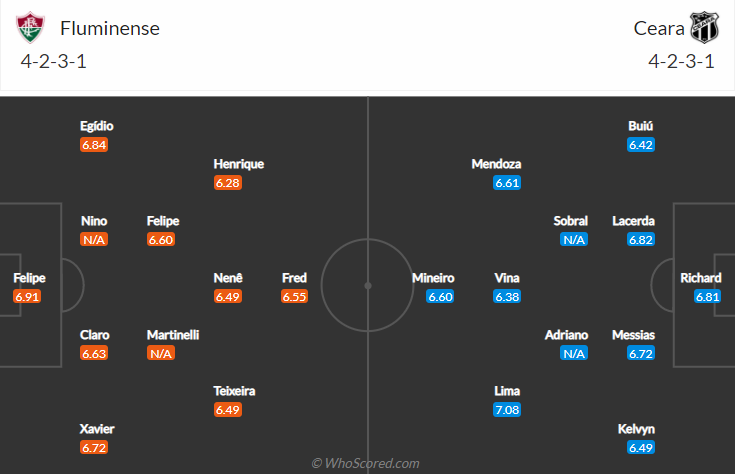735x474 pixels.
Task: Click Lima's 7.08 rating badge
Action: tap(507, 410)
